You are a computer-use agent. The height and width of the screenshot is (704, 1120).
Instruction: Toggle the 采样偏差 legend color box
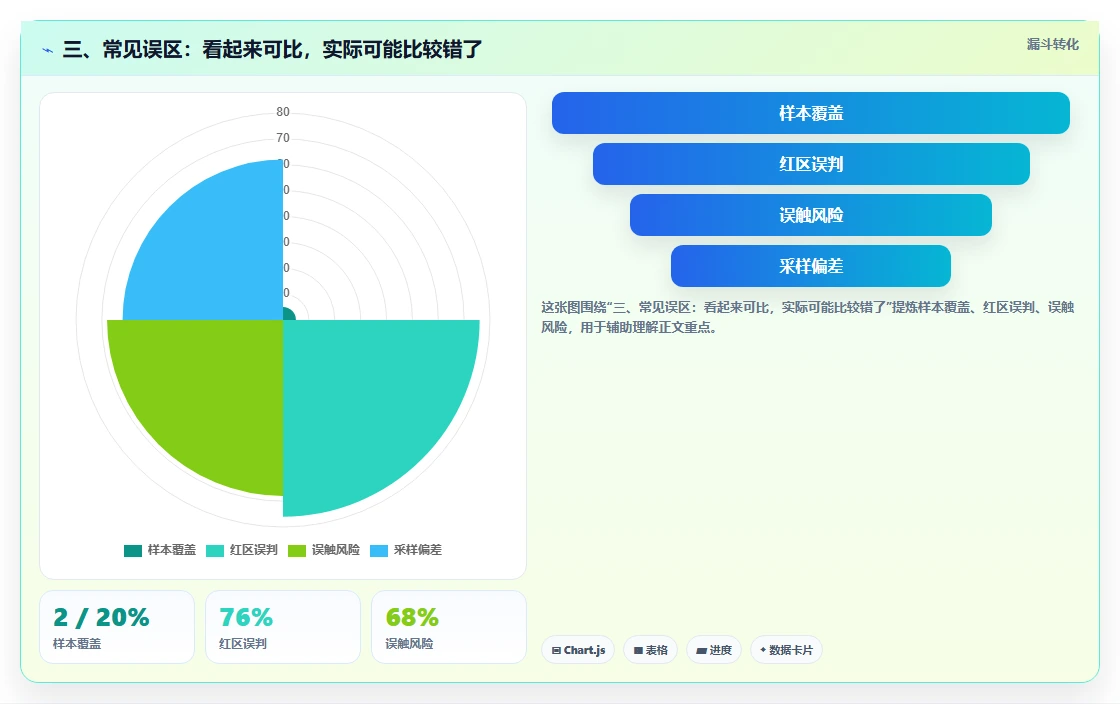tap(379, 550)
